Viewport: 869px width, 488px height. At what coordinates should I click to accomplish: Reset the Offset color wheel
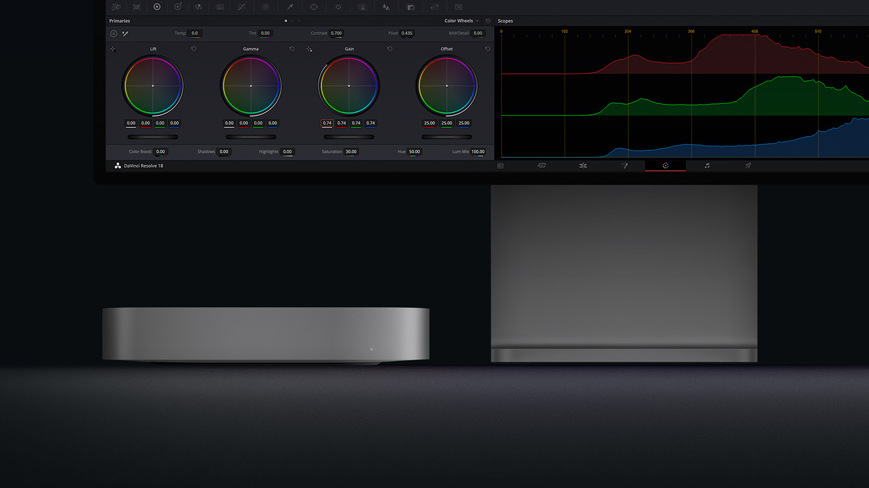pyautogui.click(x=488, y=48)
